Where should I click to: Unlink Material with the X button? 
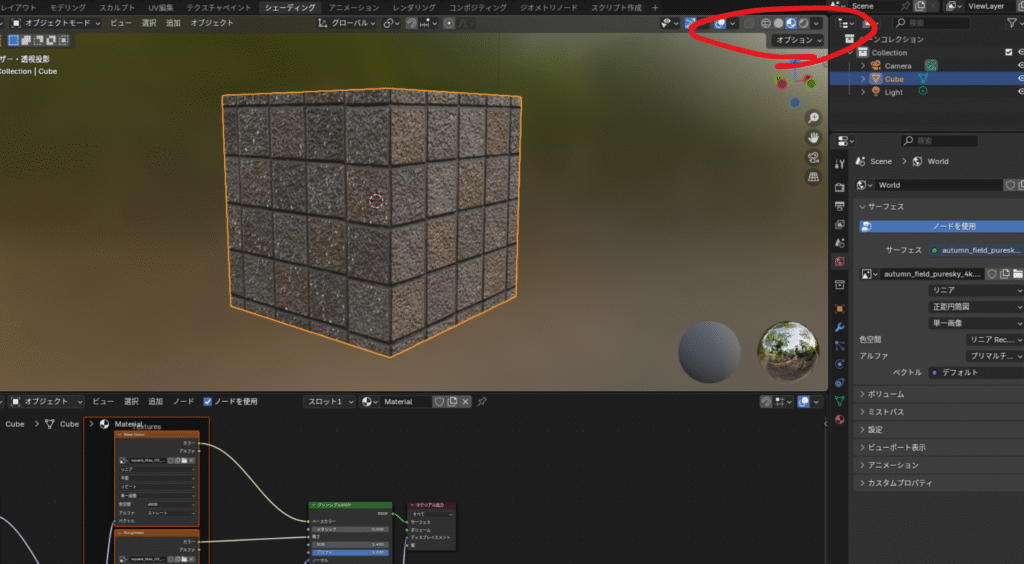click(465, 401)
